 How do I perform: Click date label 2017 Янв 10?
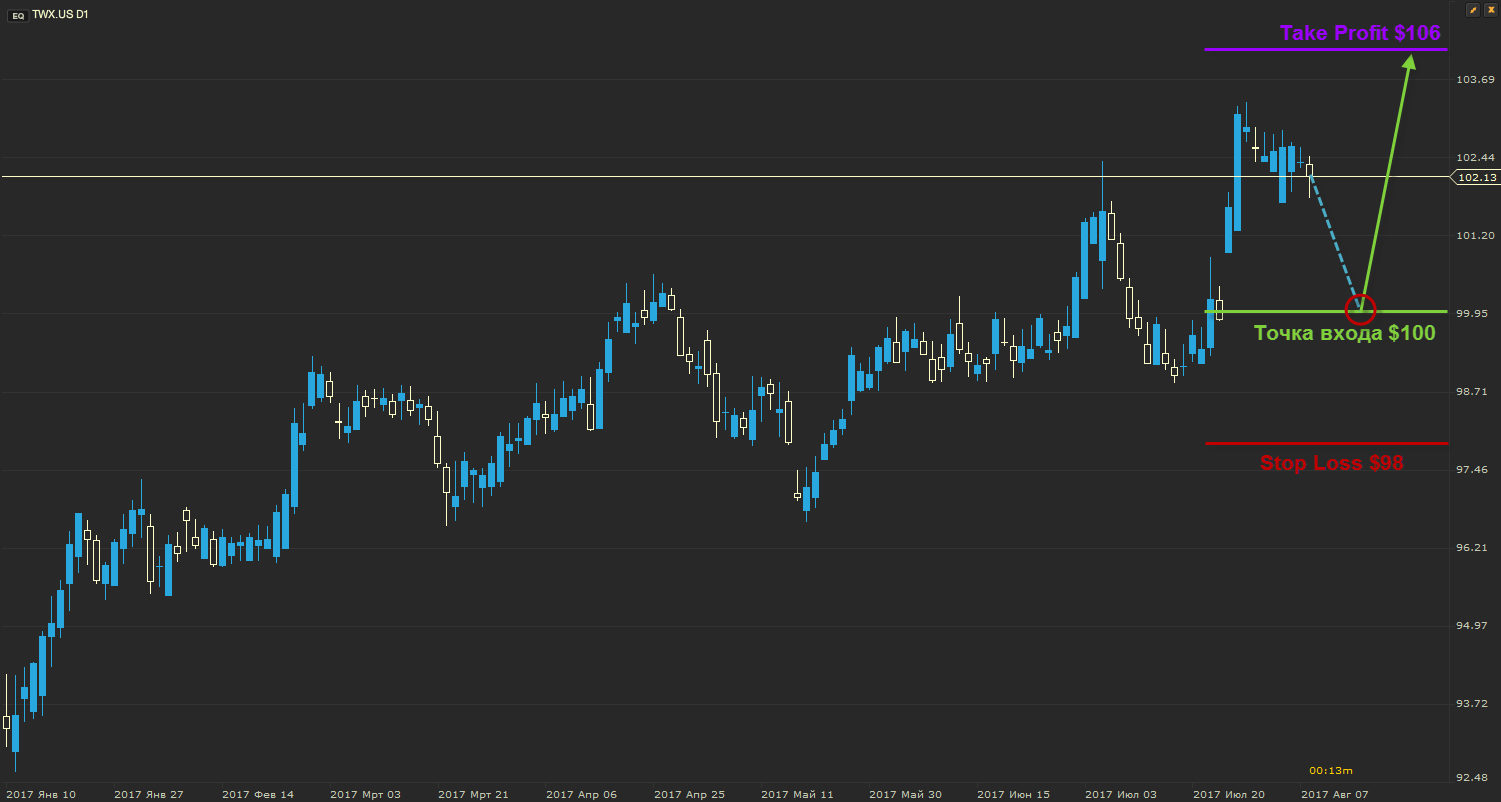[x=41, y=794]
